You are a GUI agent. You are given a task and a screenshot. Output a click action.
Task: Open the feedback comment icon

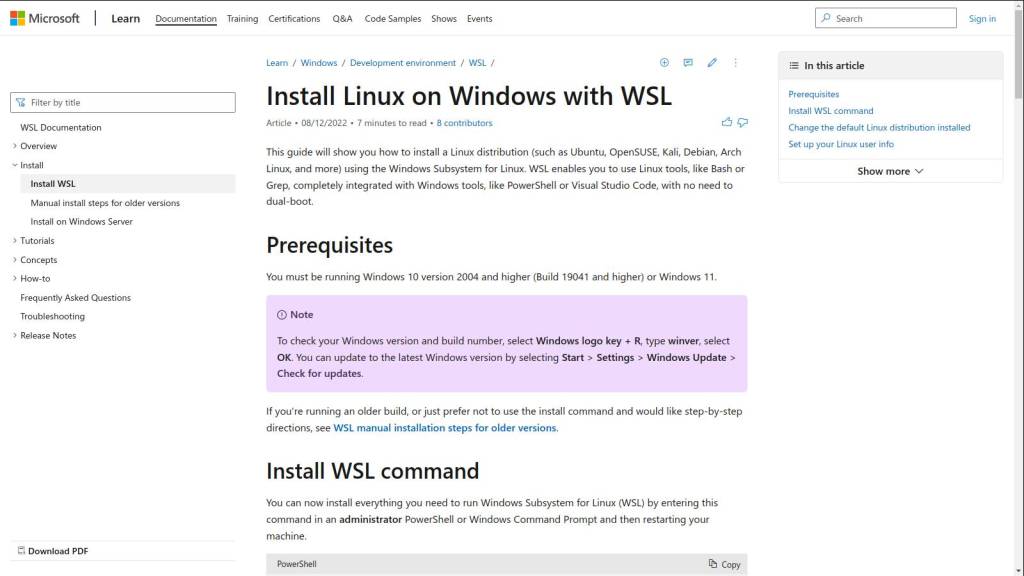point(688,63)
